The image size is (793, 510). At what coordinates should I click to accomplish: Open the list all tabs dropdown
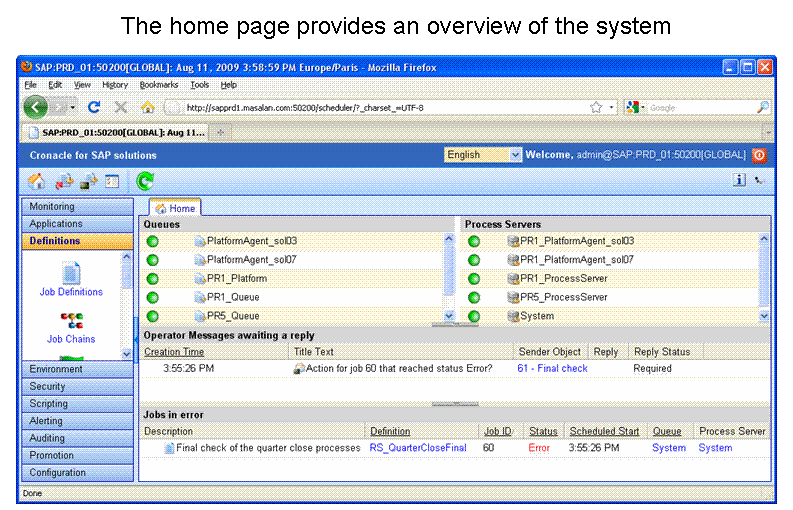(x=768, y=133)
